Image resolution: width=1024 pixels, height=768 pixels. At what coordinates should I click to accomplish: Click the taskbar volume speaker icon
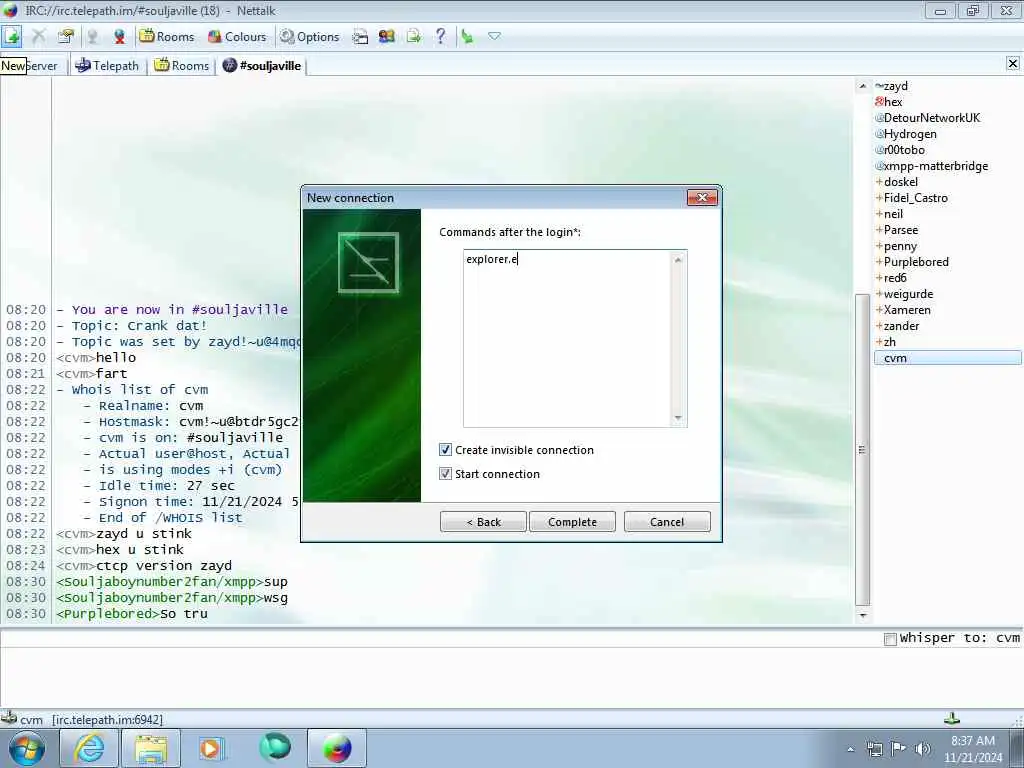click(x=922, y=749)
